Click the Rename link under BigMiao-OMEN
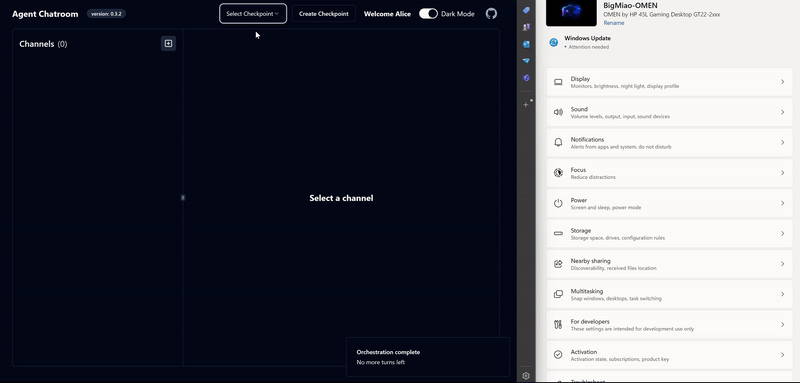Screen dimensions: 800x383 [614, 23]
